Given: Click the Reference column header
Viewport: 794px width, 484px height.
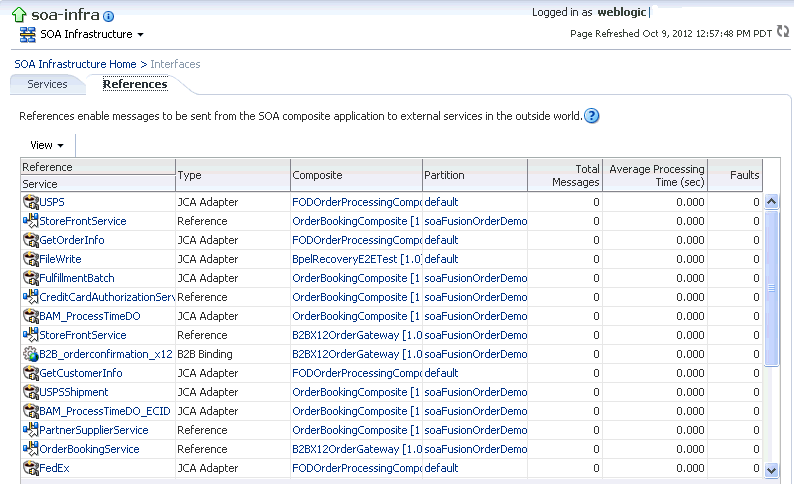Looking at the screenshot, I should [98, 167].
